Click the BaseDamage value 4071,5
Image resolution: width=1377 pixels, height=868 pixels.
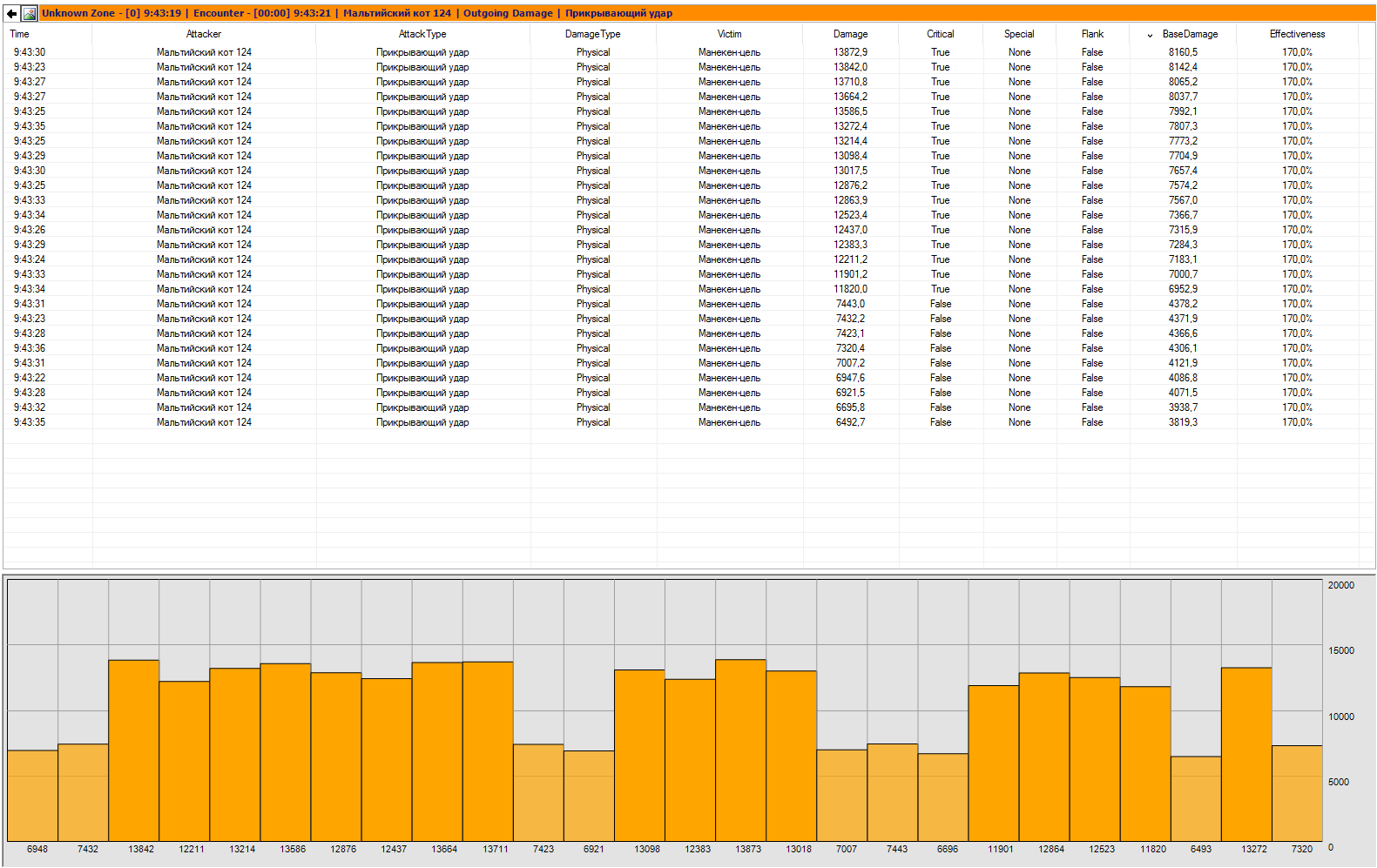[1183, 393]
